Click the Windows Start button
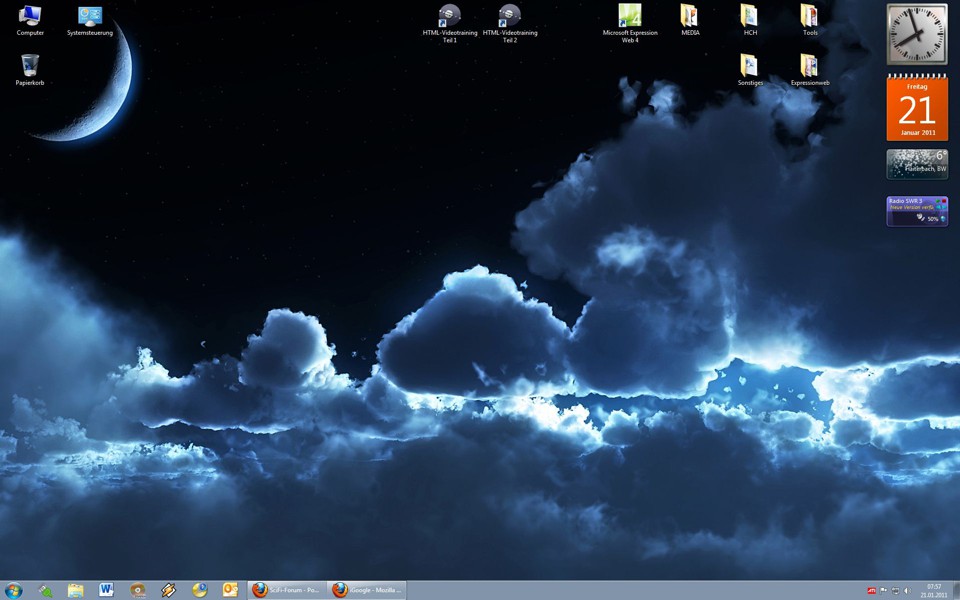Image resolution: width=960 pixels, height=600 pixels. pyautogui.click(x=14, y=590)
